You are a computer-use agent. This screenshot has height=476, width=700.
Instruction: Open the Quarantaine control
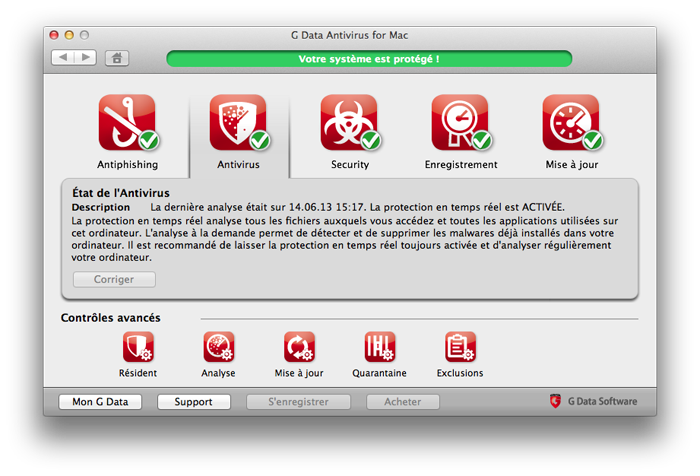point(379,347)
